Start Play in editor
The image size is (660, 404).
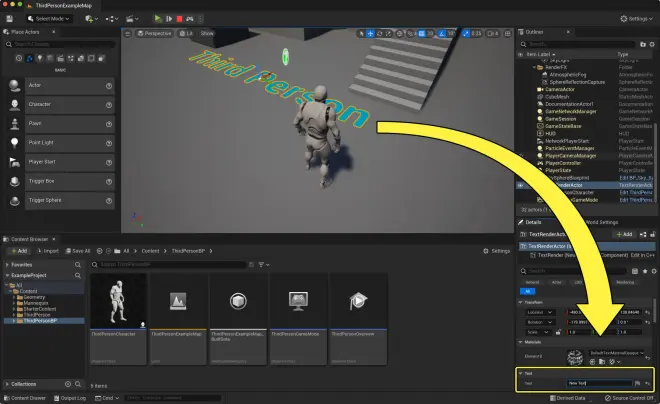(158, 19)
